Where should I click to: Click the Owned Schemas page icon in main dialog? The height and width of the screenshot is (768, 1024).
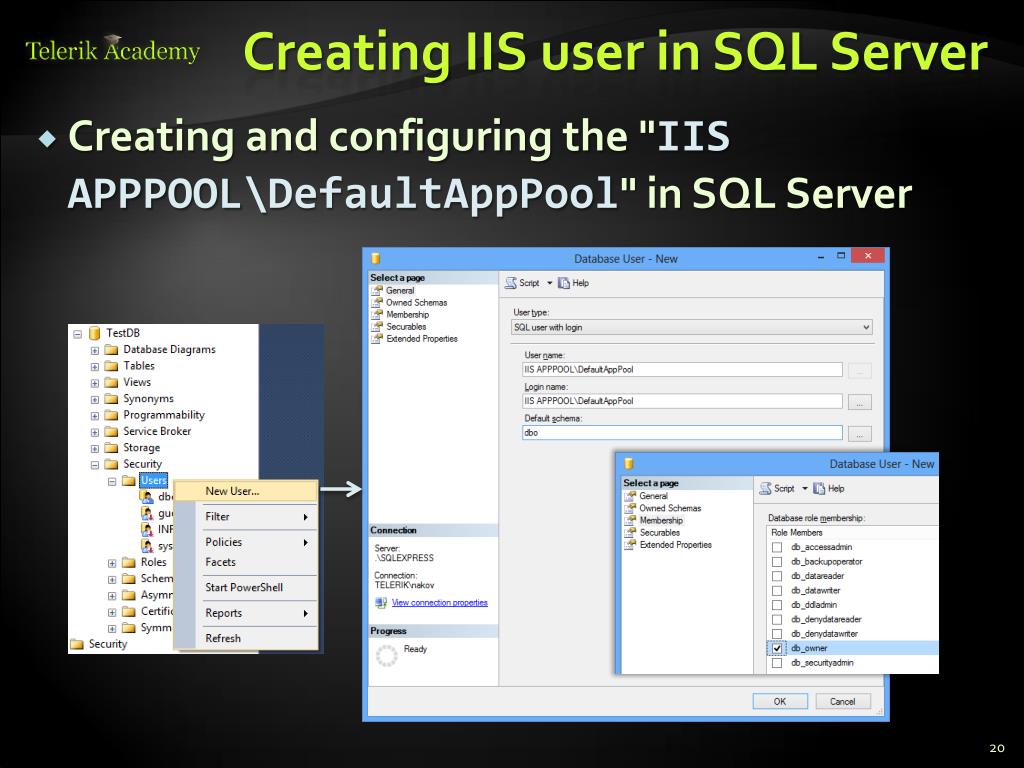tap(377, 302)
